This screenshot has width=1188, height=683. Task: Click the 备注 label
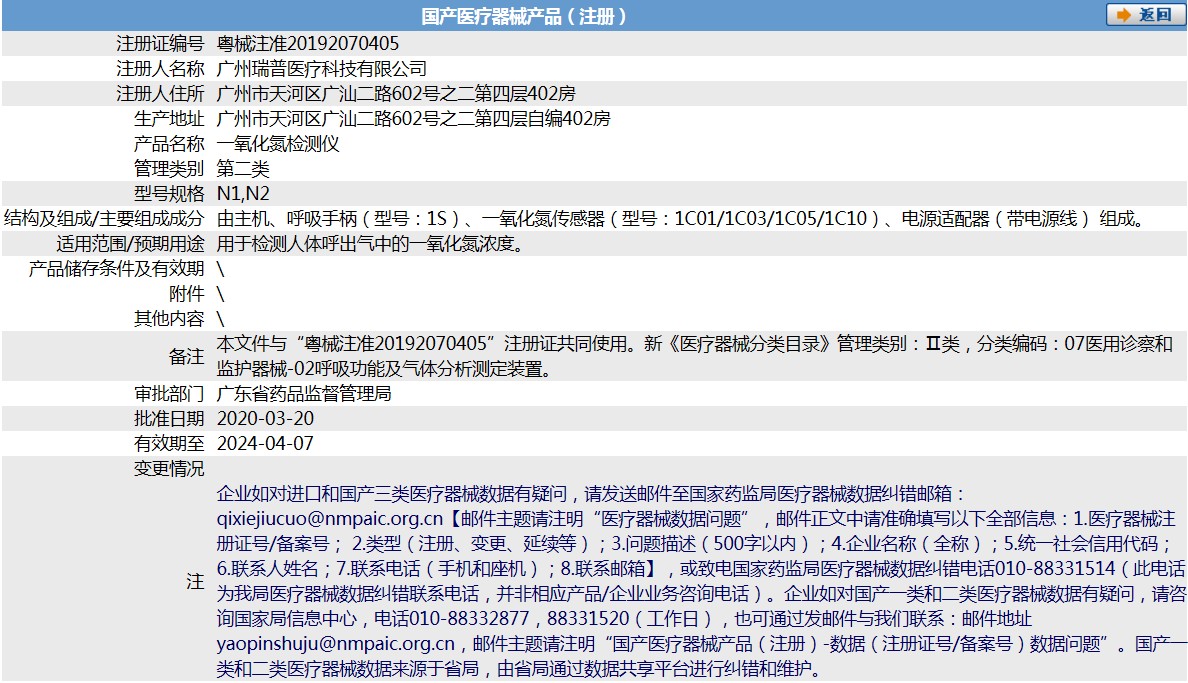pyautogui.click(x=186, y=356)
